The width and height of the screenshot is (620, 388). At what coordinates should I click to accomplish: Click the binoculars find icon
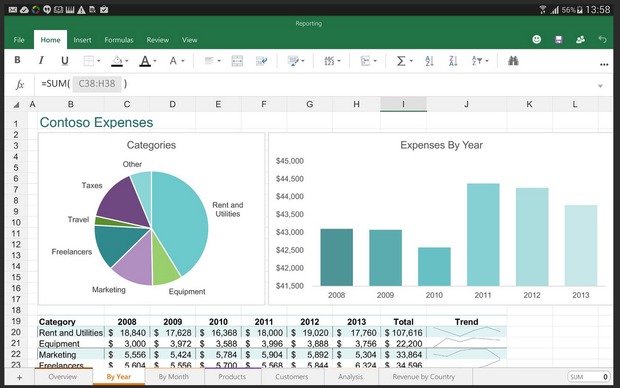513,61
